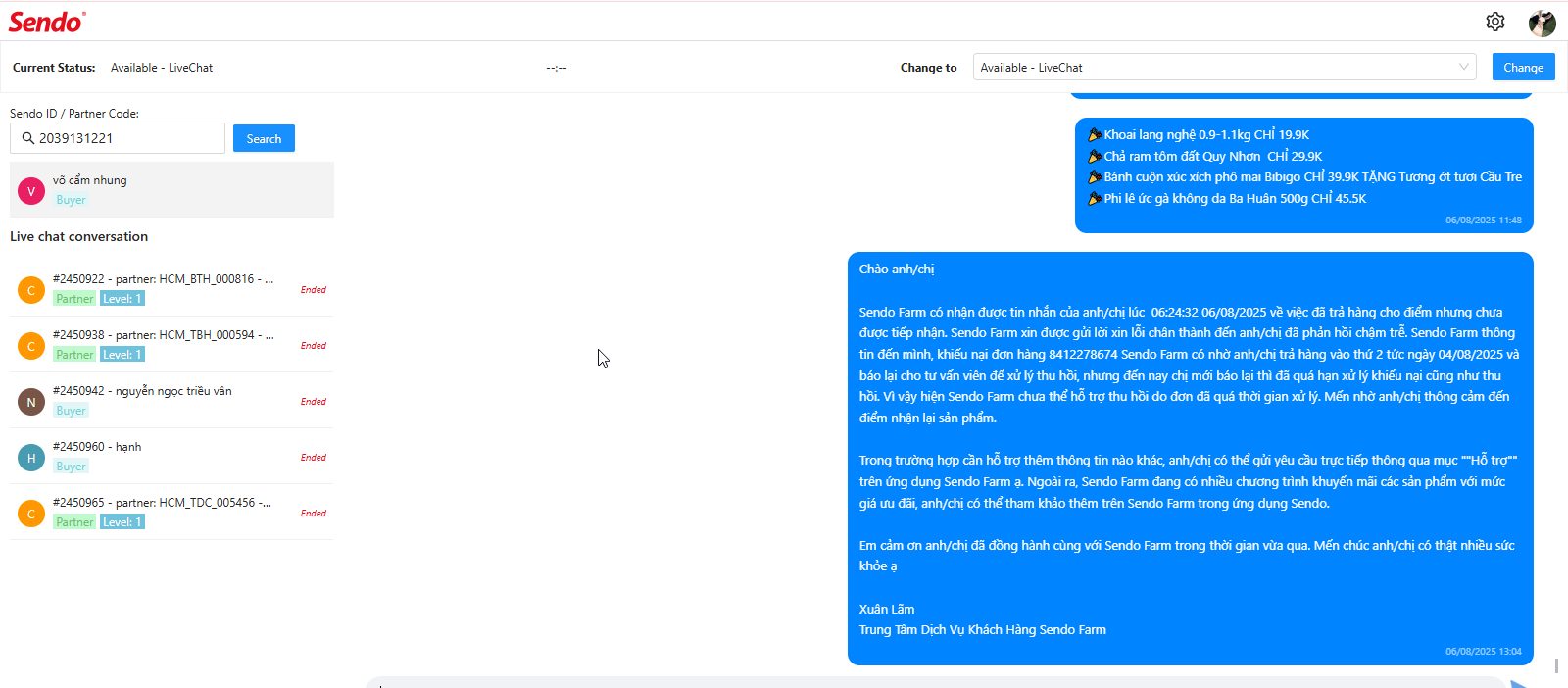1568x688 pixels.
Task: Click Level: 1 tag on conversation #2450922
Action: [x=122, y=299]
